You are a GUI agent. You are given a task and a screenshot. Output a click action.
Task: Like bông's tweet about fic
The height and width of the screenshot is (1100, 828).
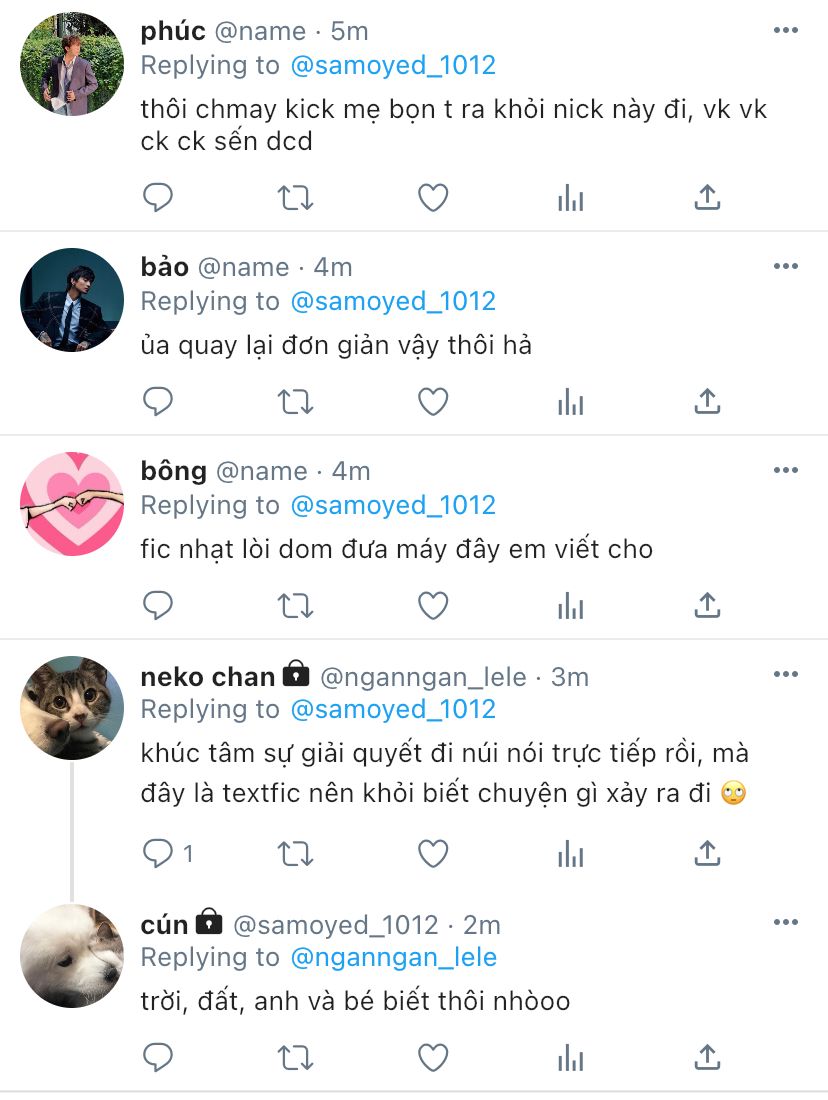point(432,606)
